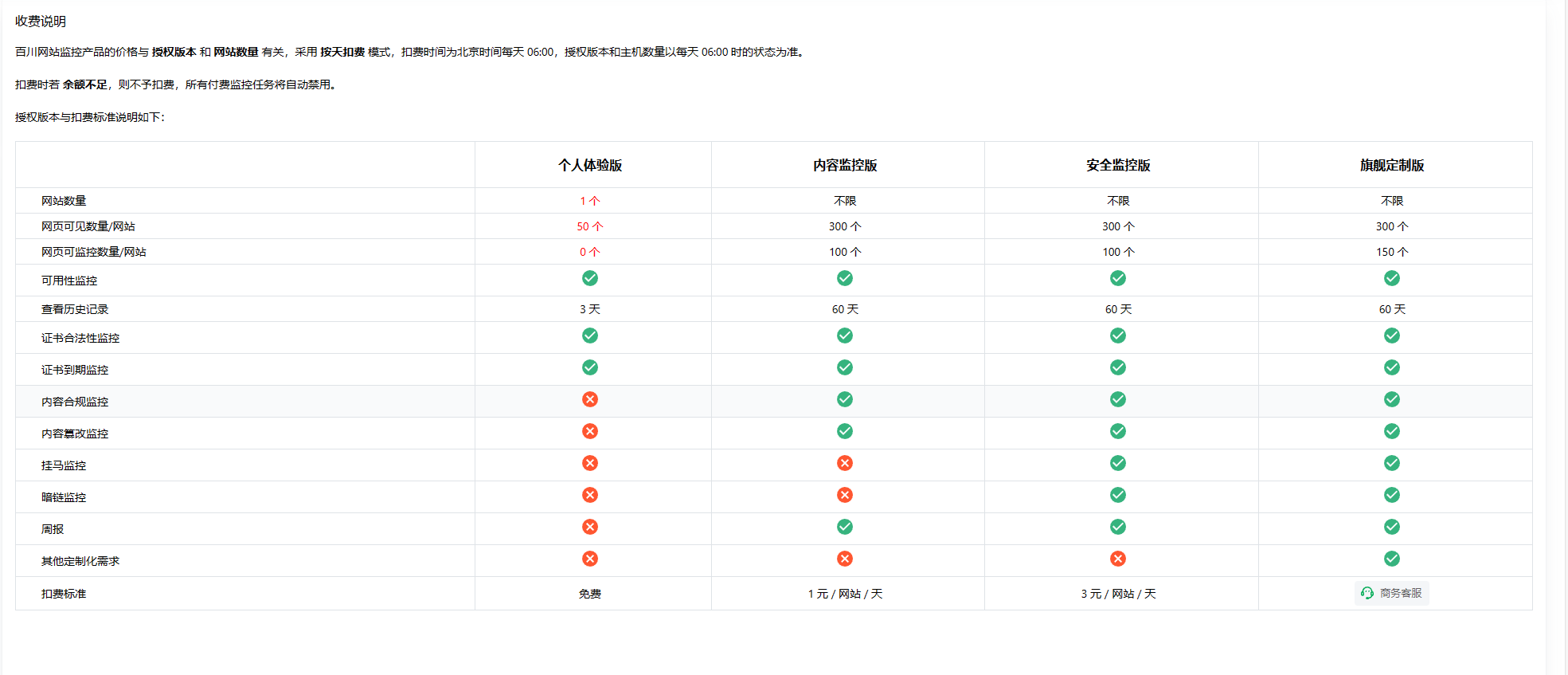Click the 3 天 history value

pos(590,309)
